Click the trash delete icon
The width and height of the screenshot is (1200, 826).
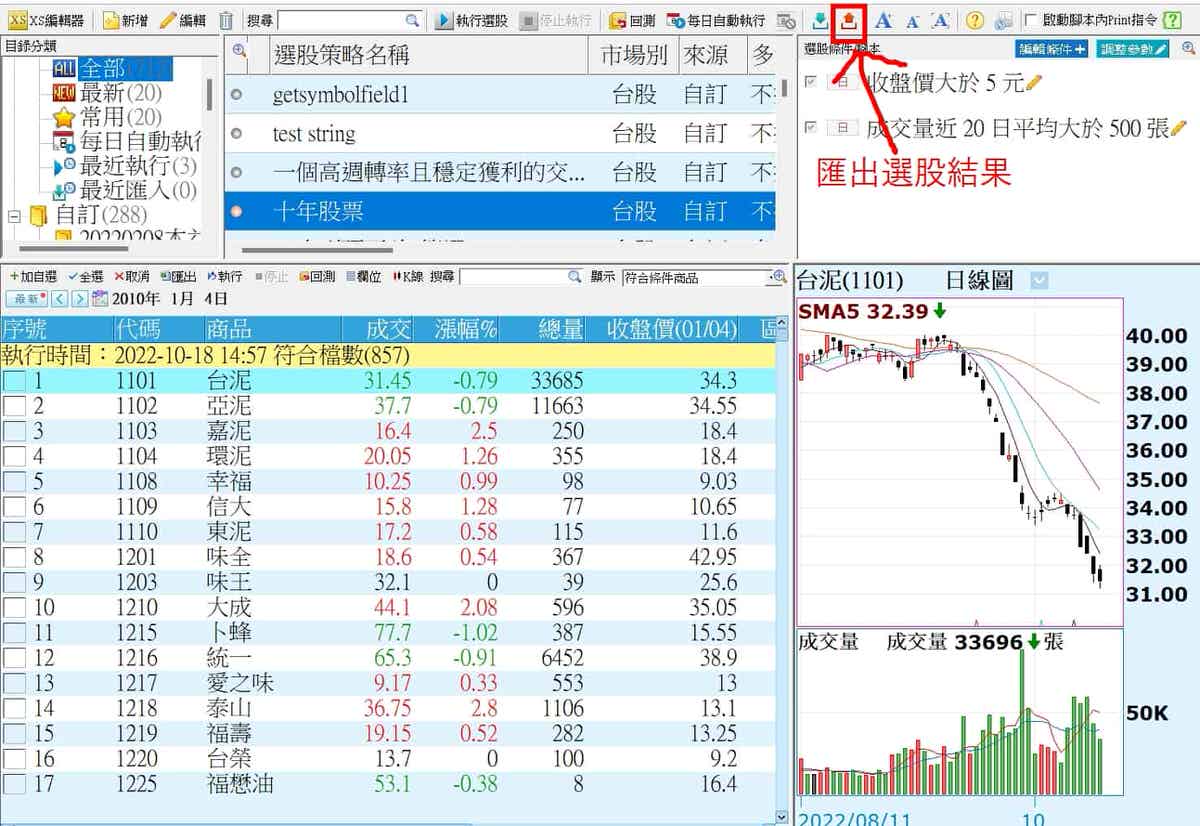coord(226,20)
